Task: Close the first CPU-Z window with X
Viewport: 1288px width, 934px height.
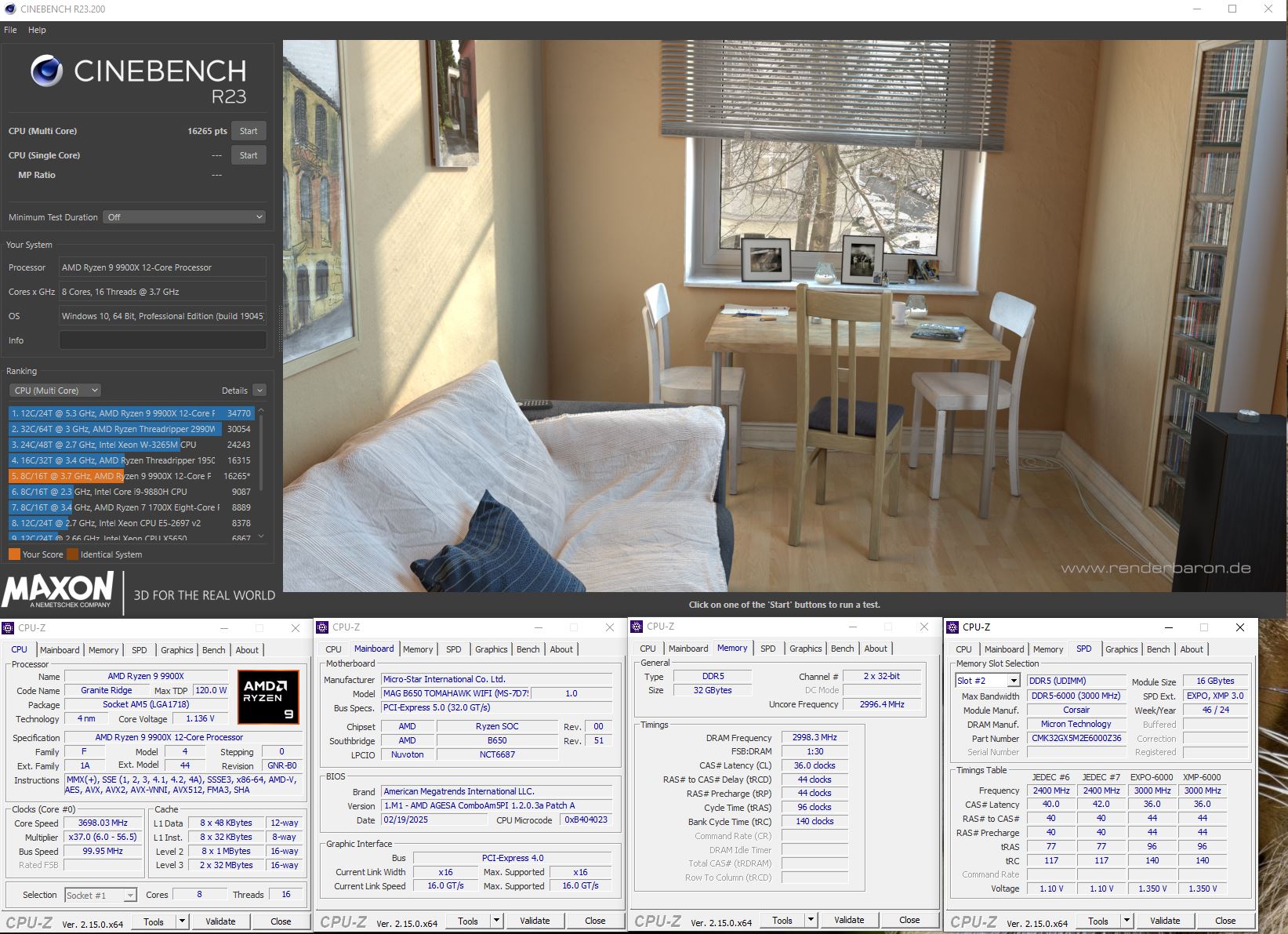Action: [296, 628]
